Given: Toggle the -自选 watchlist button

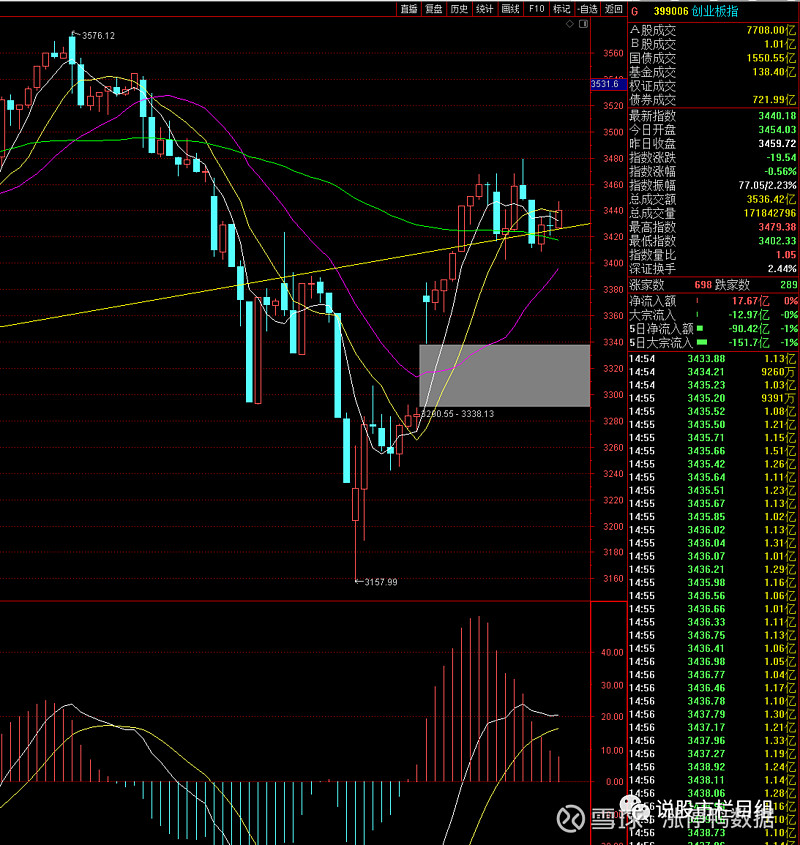Looking at the screenshot, I should 587,9.
